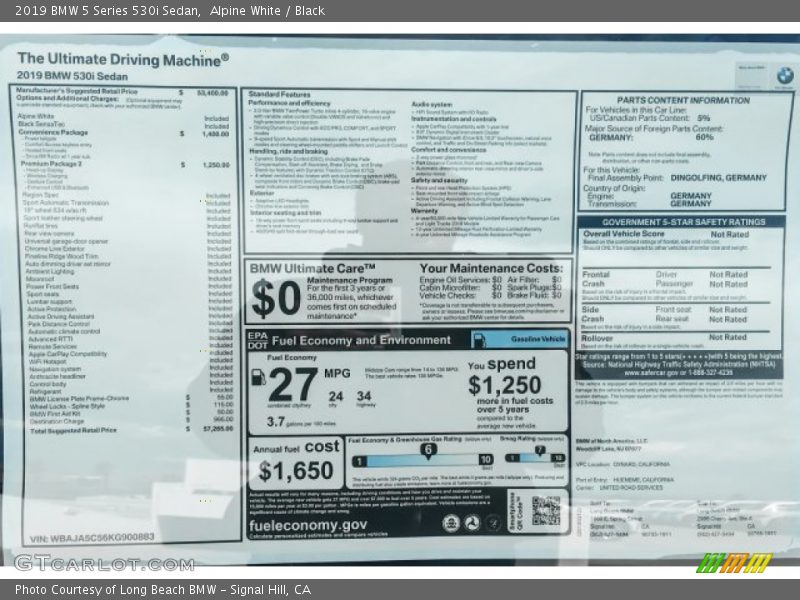Click the Standard Features heading
Image resolution: width=800 pixels, height=600 pixels.
(x=279, y=94)
